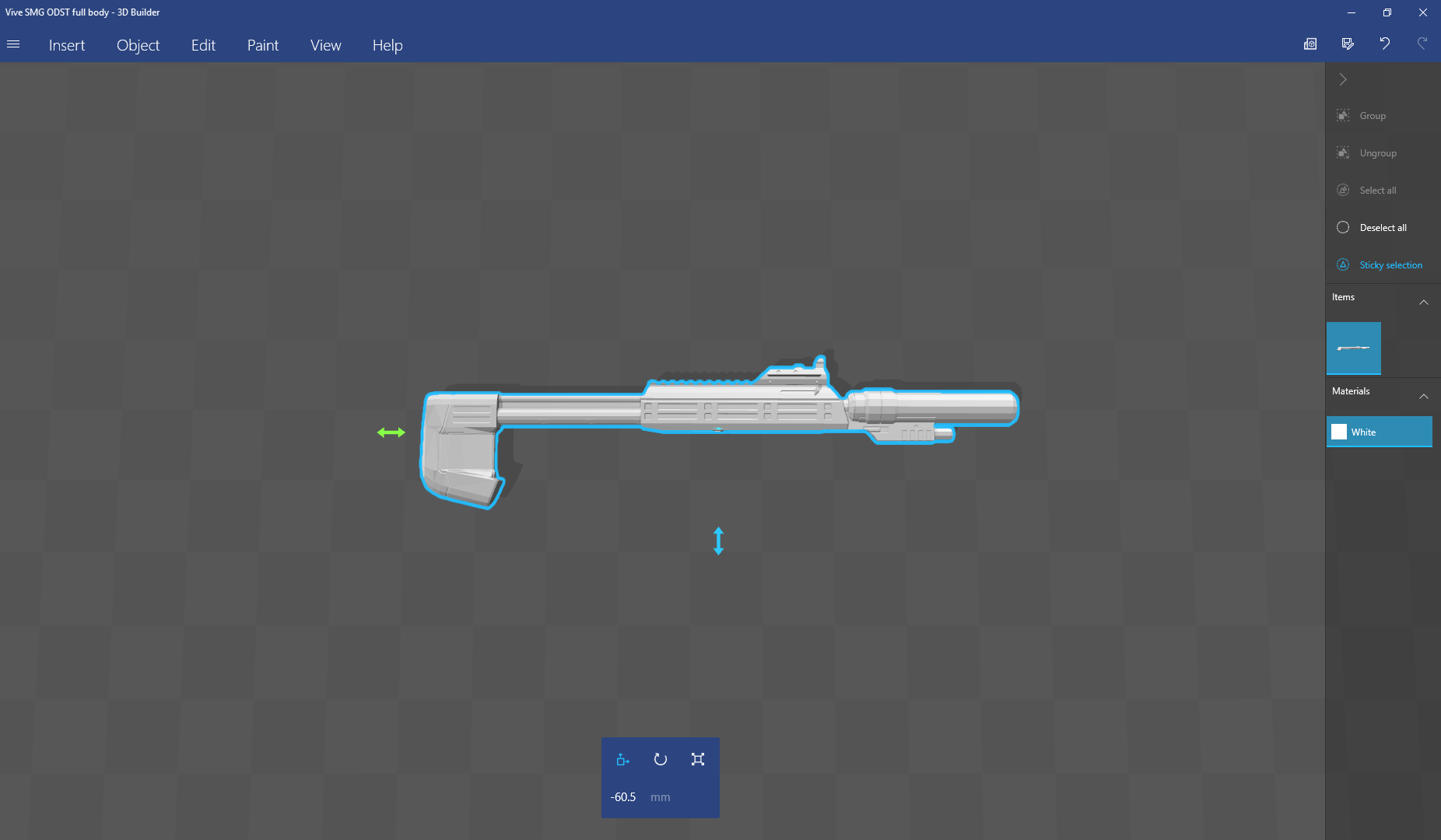Minimize the 3D Builder window
Image resolution: width=1441 pixels, height=840 pixels.
[x=1352, y=12]
